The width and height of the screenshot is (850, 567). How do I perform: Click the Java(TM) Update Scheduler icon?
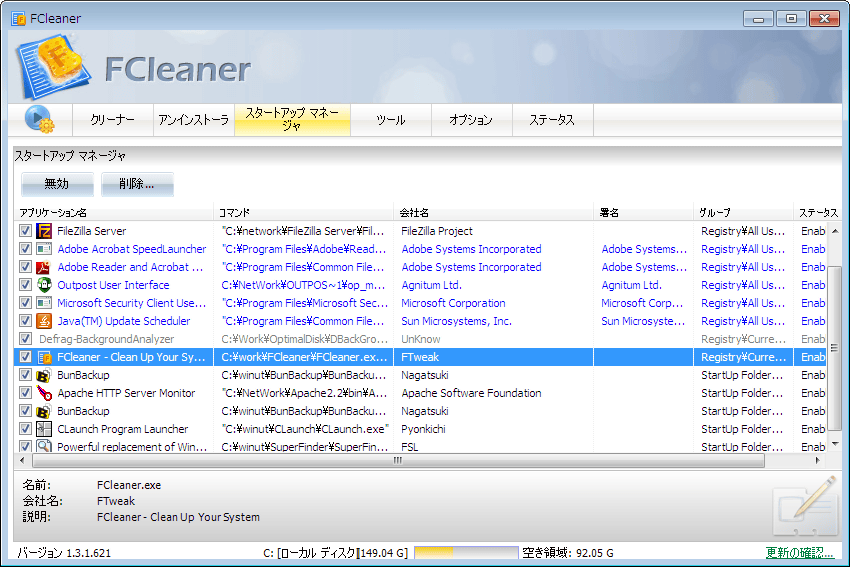pyautogui.click(x=44, y=321)
